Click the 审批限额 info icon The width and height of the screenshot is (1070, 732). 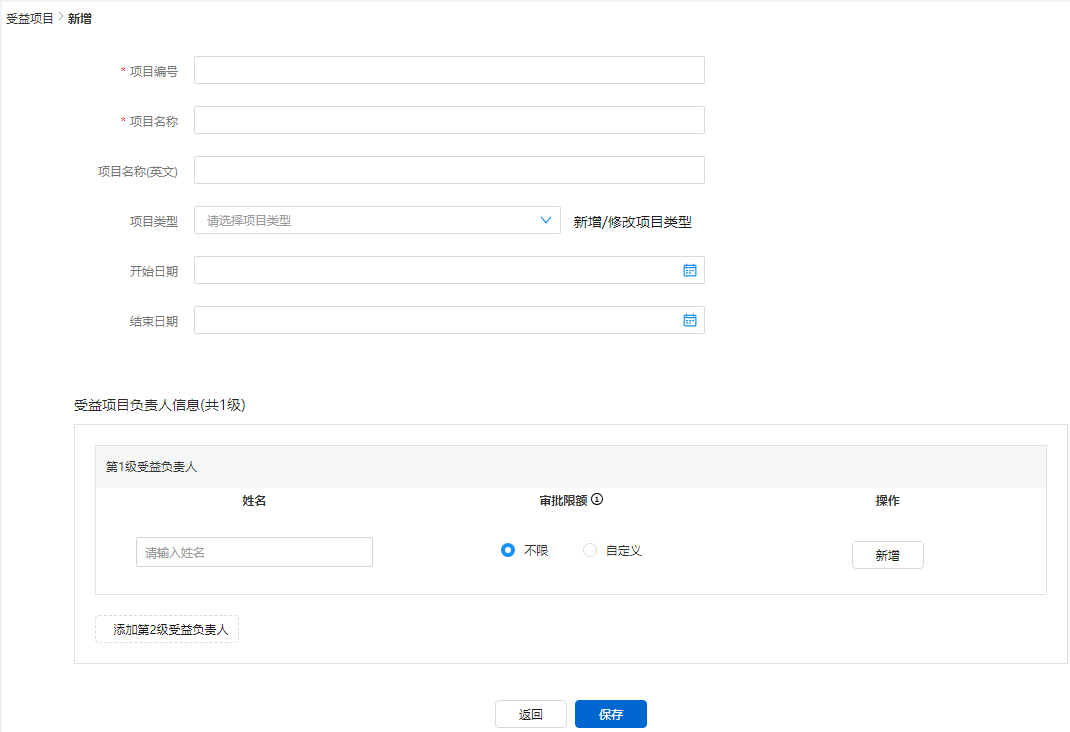[597, 499]
